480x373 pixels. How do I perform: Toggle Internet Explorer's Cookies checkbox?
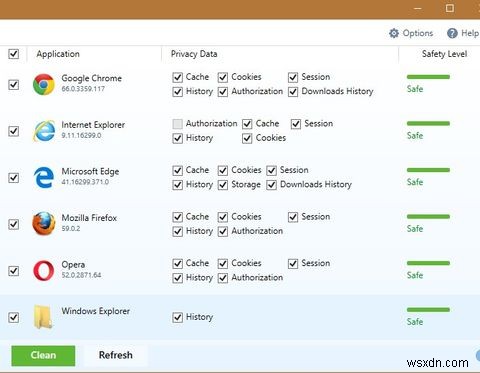(247, 138)
